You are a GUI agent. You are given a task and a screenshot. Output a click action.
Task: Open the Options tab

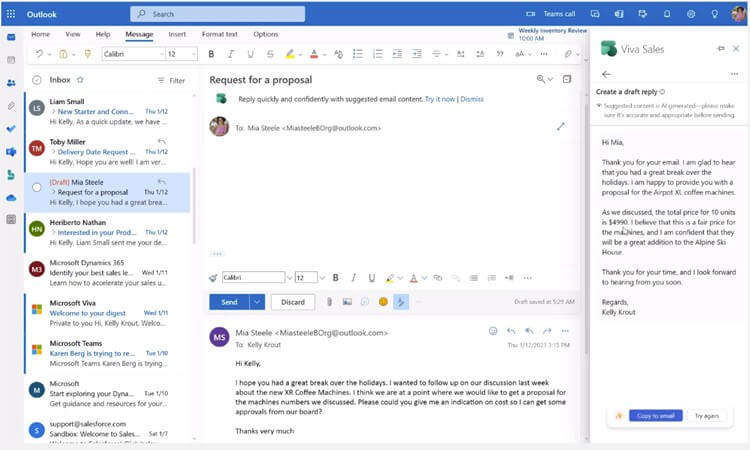pos(265,34)
